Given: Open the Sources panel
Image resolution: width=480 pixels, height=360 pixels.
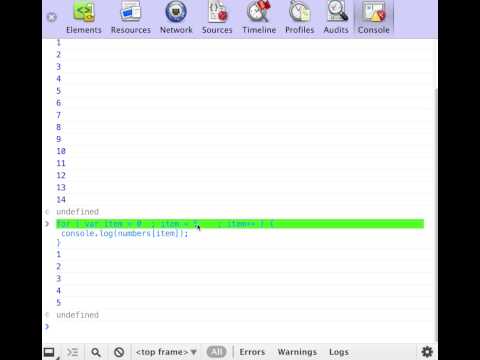Looking at the screenshot, I should pos(217,18).
